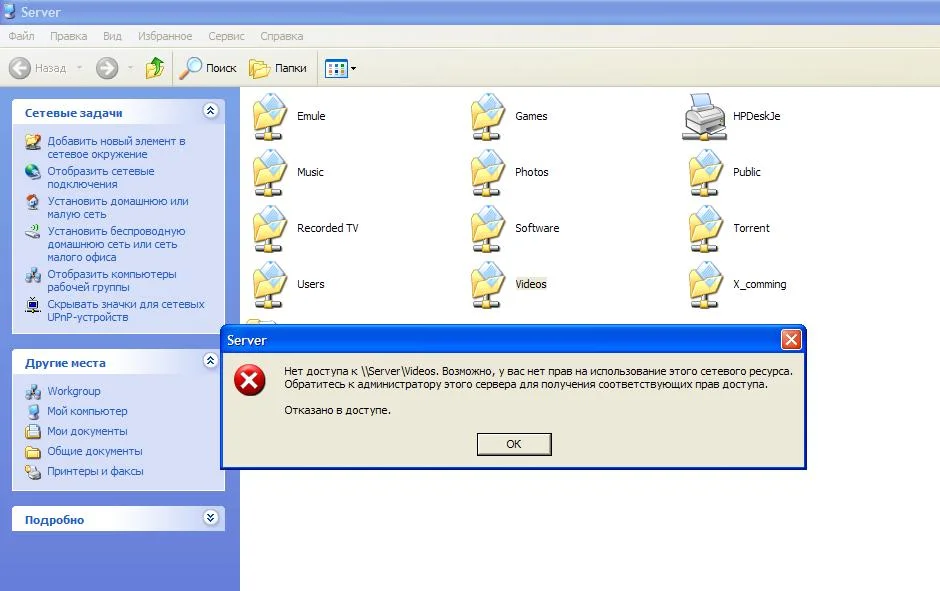Open the Справка menu

click(x=281, y=36)
